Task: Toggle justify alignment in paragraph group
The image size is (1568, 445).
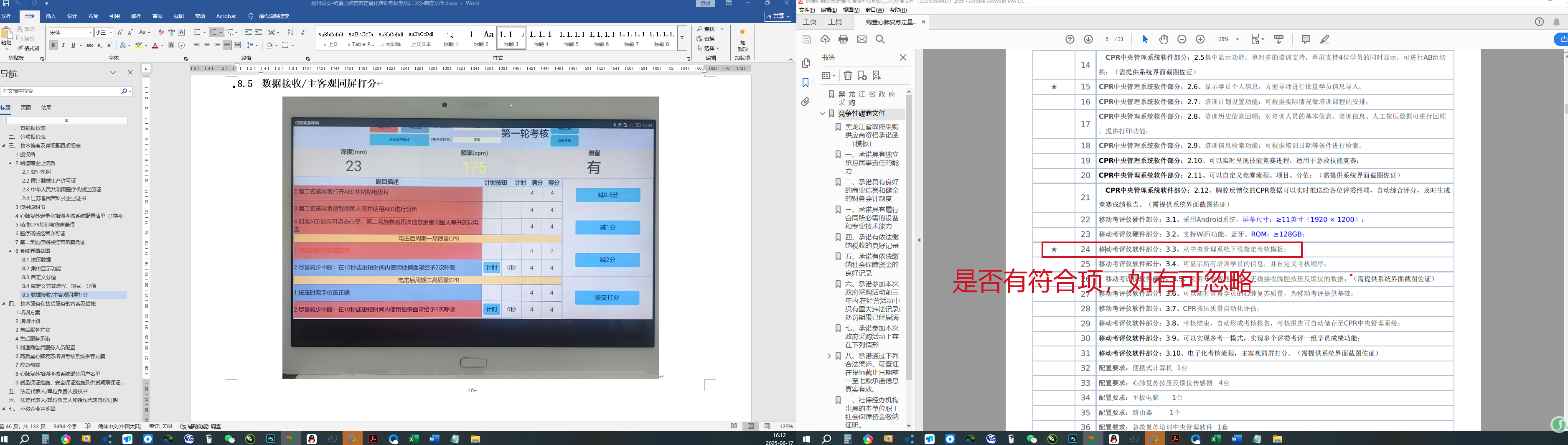Action: click(x=227, y=45)
